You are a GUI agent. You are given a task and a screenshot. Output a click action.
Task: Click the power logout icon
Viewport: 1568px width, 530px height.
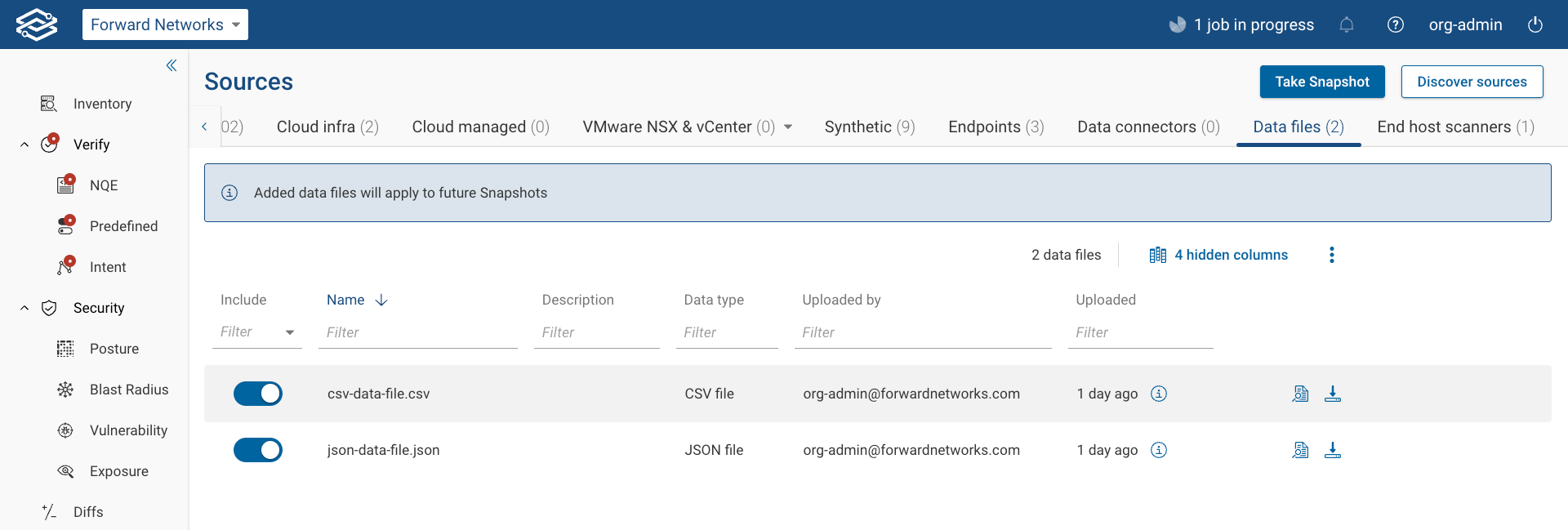click(1535, 24)
